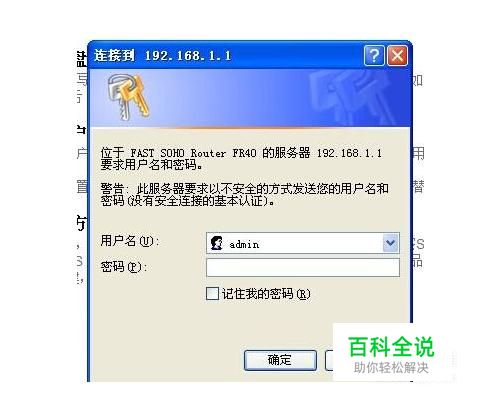
Task: Click the 密码(P) label
Action: tap(123, 266)
